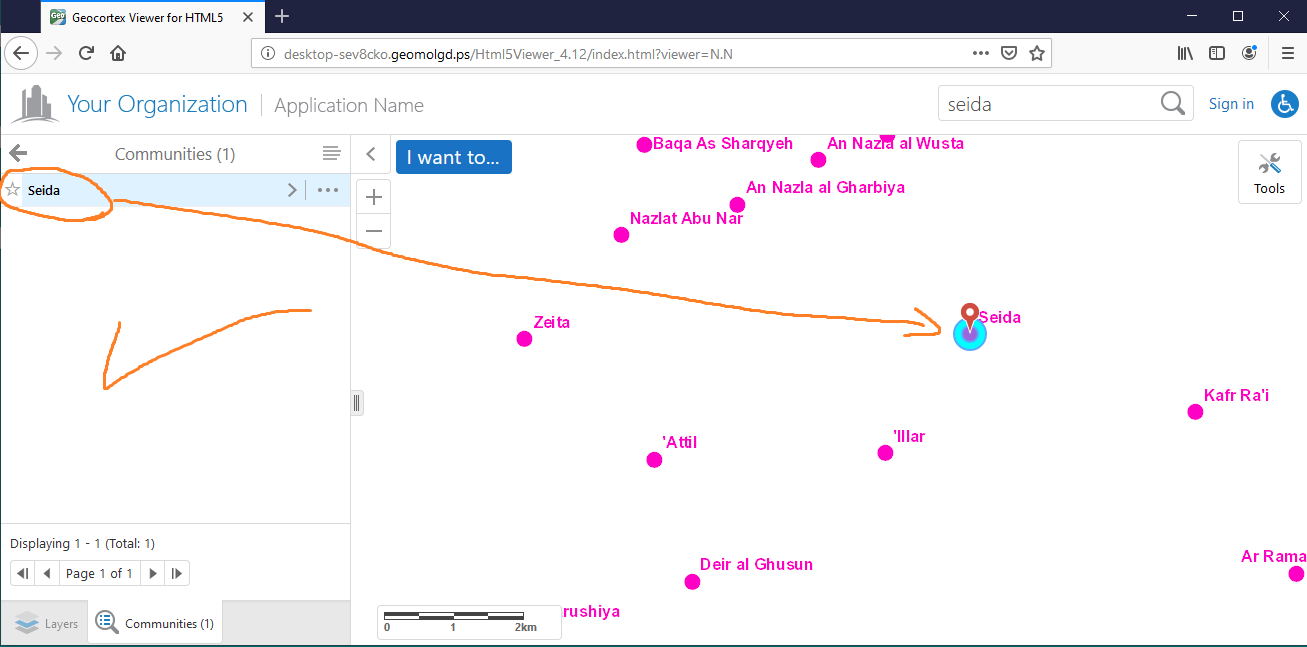Click the Pocket save icon in address bar
The height and width of the screenshot is (647, 1307).
tap(1010, 53)
